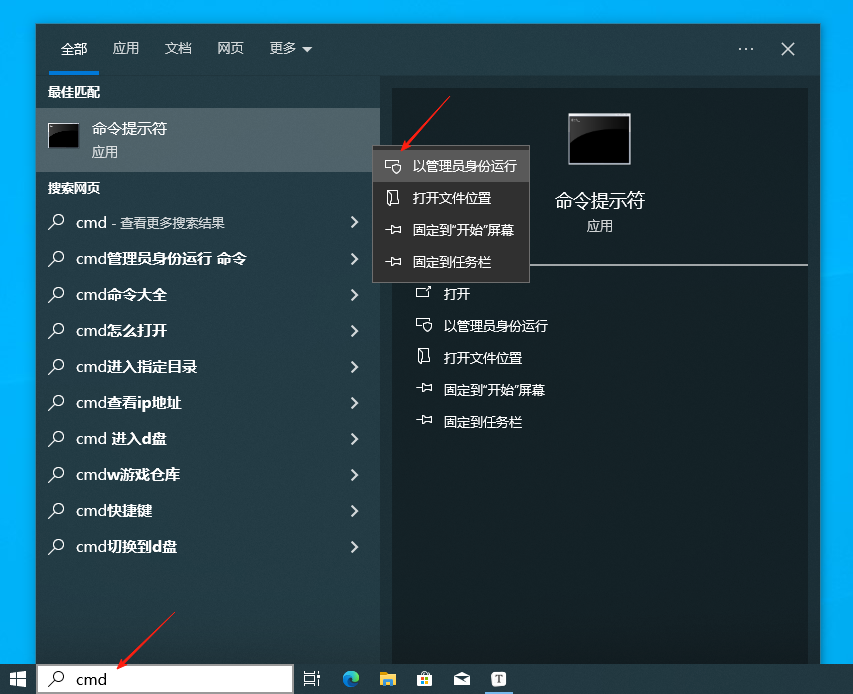This screenshot has width=853, height=694.
Task: Open the Mail app on the taskbar
Action: click(x=461, y=679)
